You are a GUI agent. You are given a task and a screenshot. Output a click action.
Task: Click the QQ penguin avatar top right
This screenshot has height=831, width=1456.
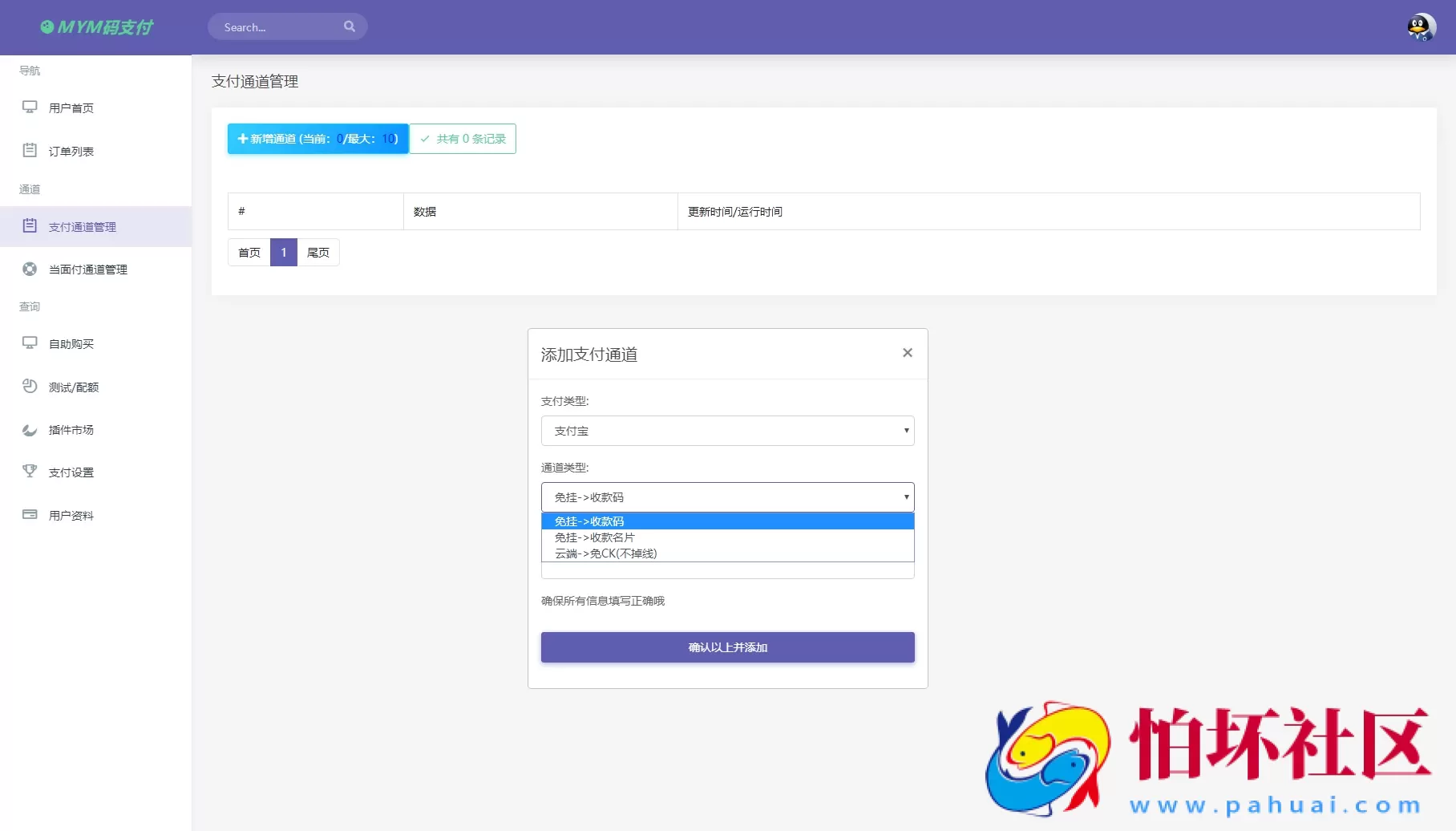pos(1419,26)
